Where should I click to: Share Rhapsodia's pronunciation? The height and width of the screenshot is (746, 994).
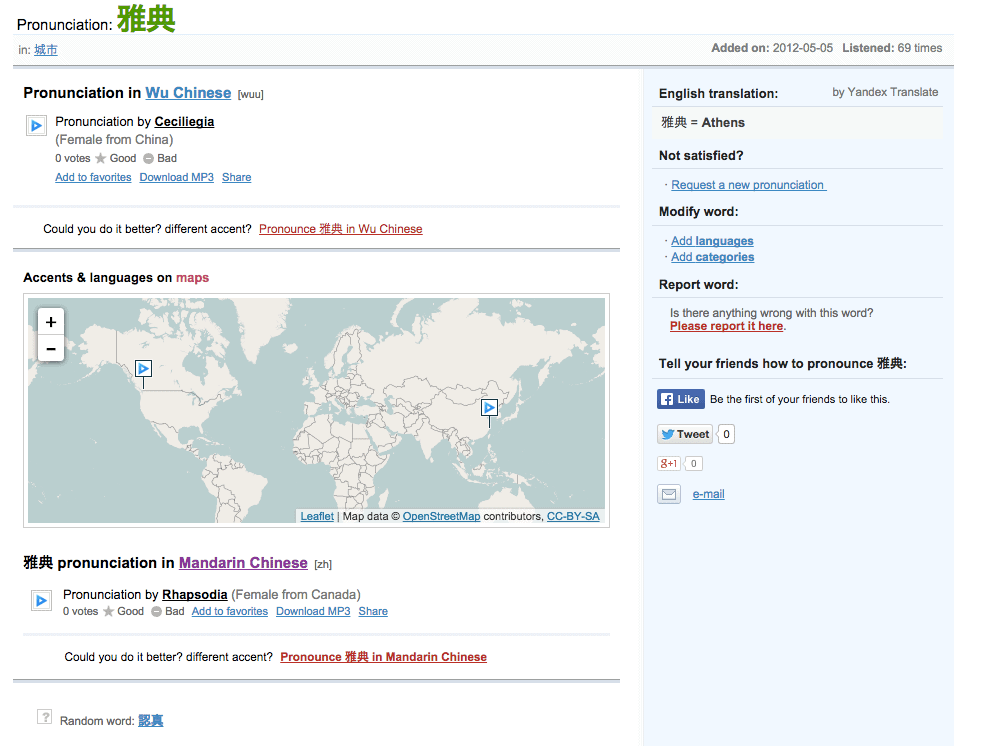(373, 612)
